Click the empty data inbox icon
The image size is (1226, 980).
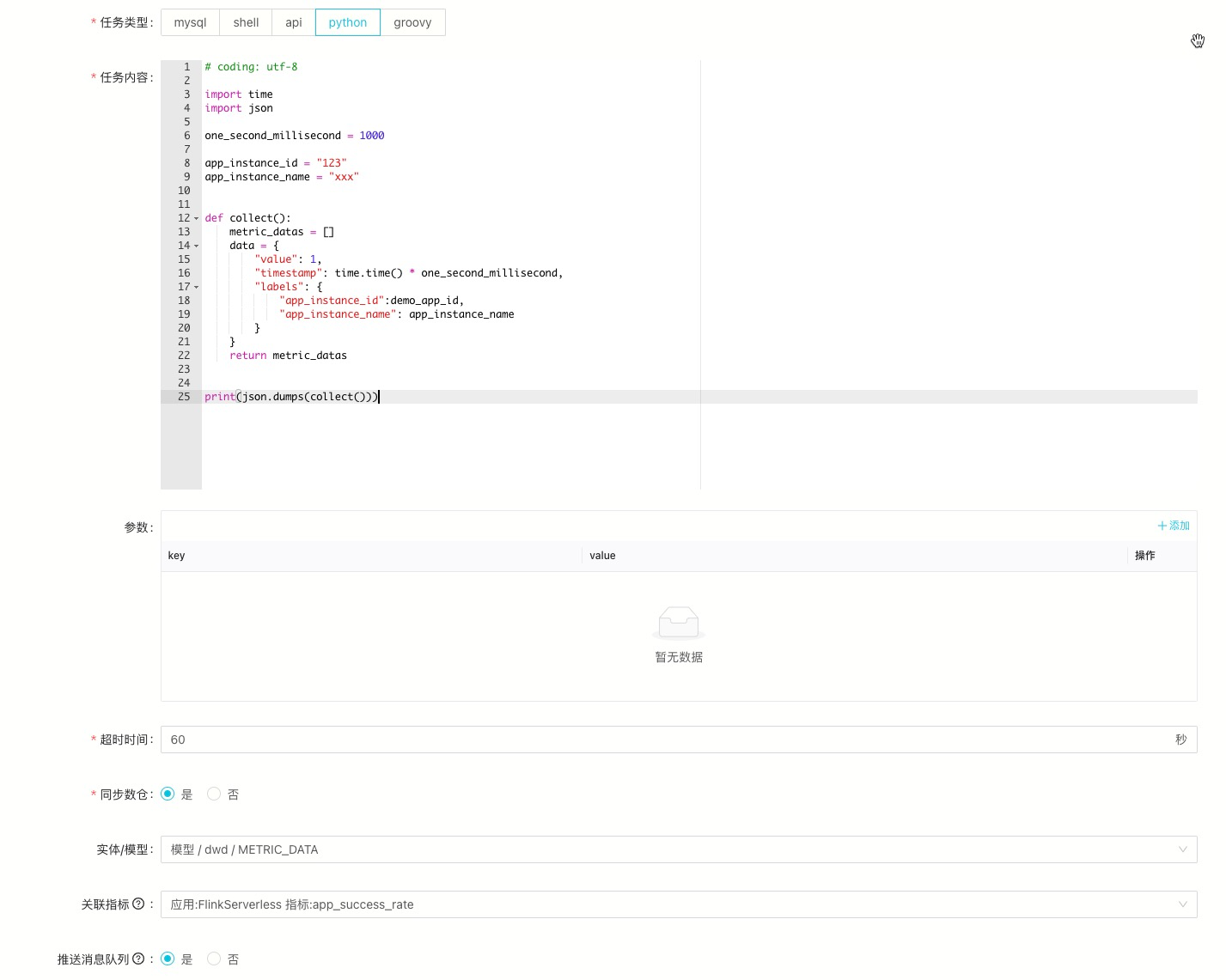click(679, 623)
